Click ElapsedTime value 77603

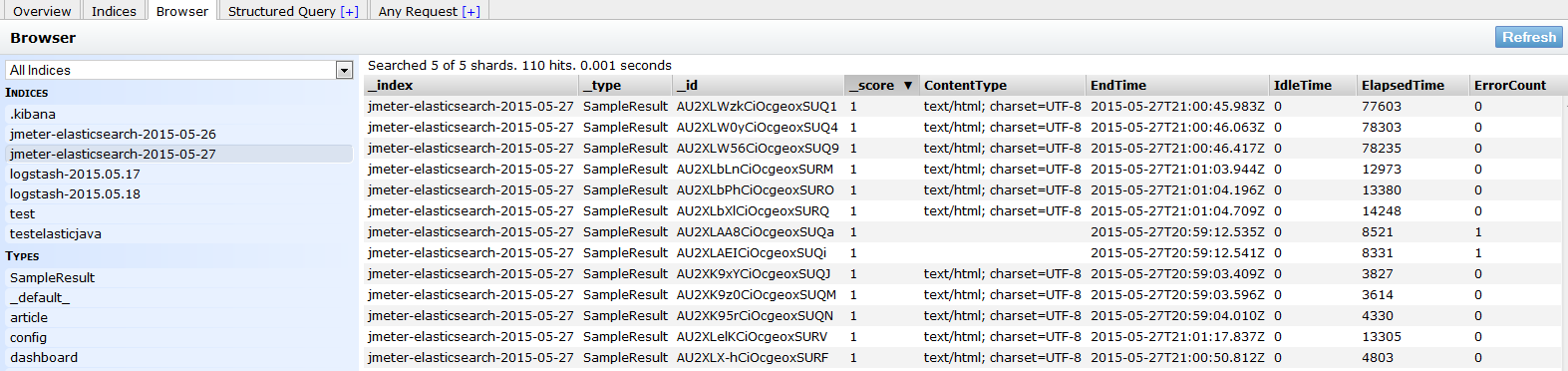tap(1382, 106)
